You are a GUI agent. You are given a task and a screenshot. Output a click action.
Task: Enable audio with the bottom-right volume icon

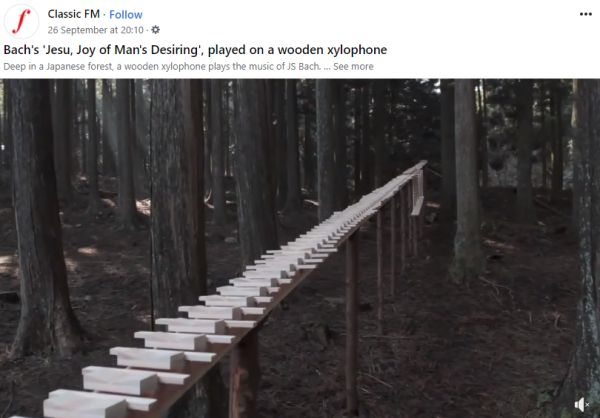(x=582, y=405)
